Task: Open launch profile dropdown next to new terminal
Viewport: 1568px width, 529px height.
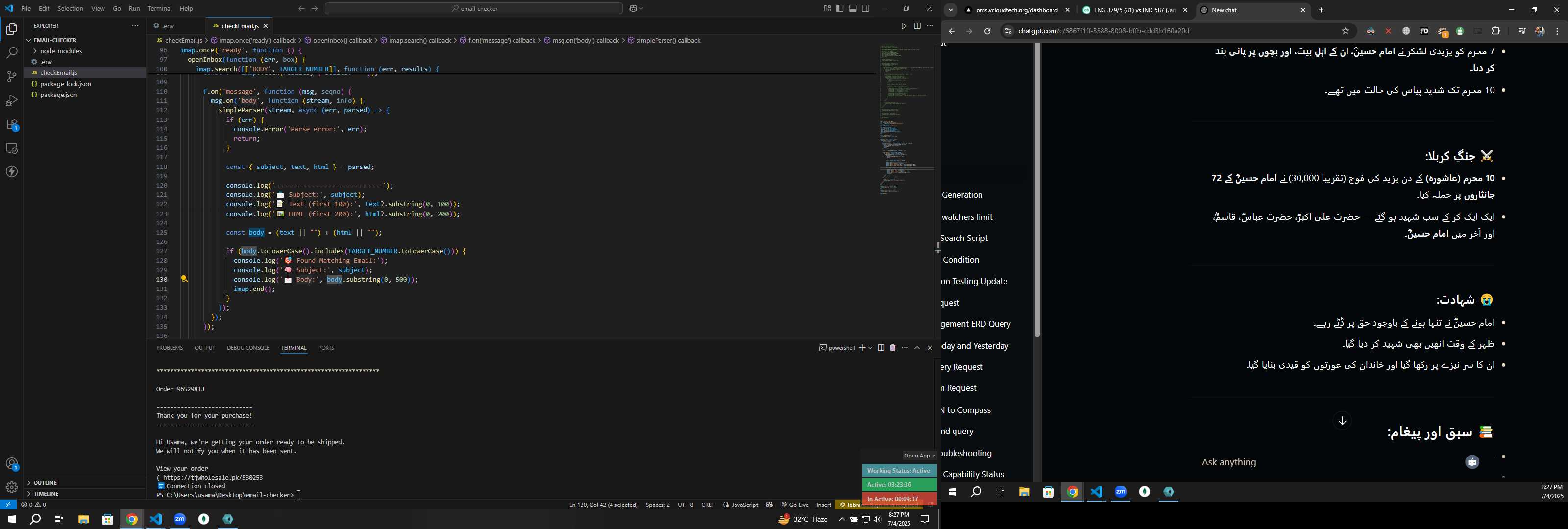Action: pyautogui.click(x=870, y=348)
